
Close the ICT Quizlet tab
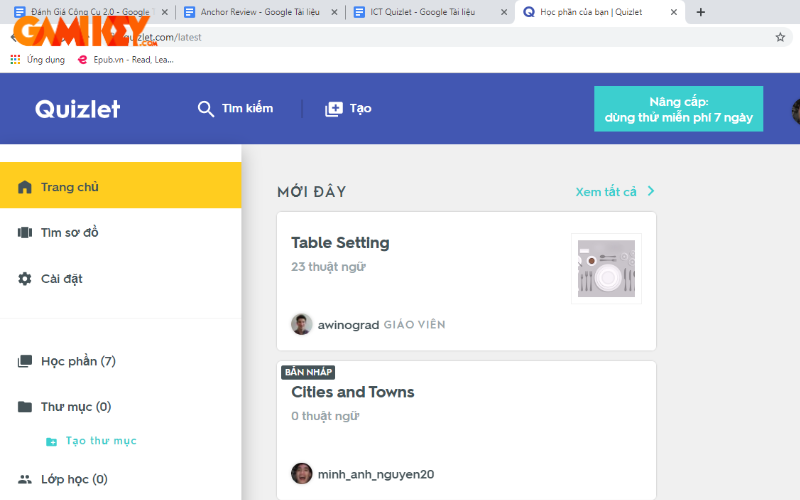[x=504, y=12]
